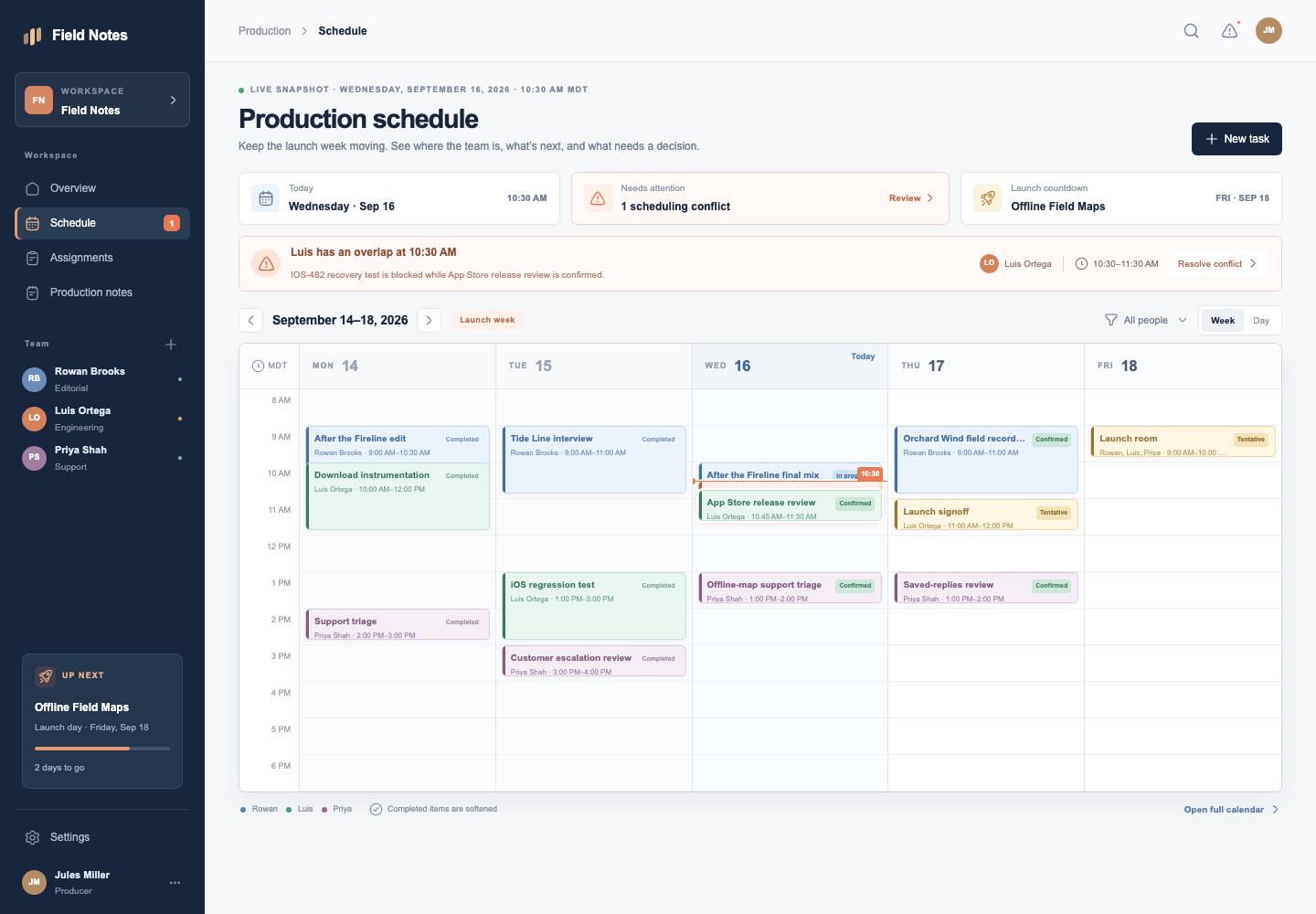Viewport: 1316px width, 914px height.
Task: Open Customer escalation review event
Action: 594,661
